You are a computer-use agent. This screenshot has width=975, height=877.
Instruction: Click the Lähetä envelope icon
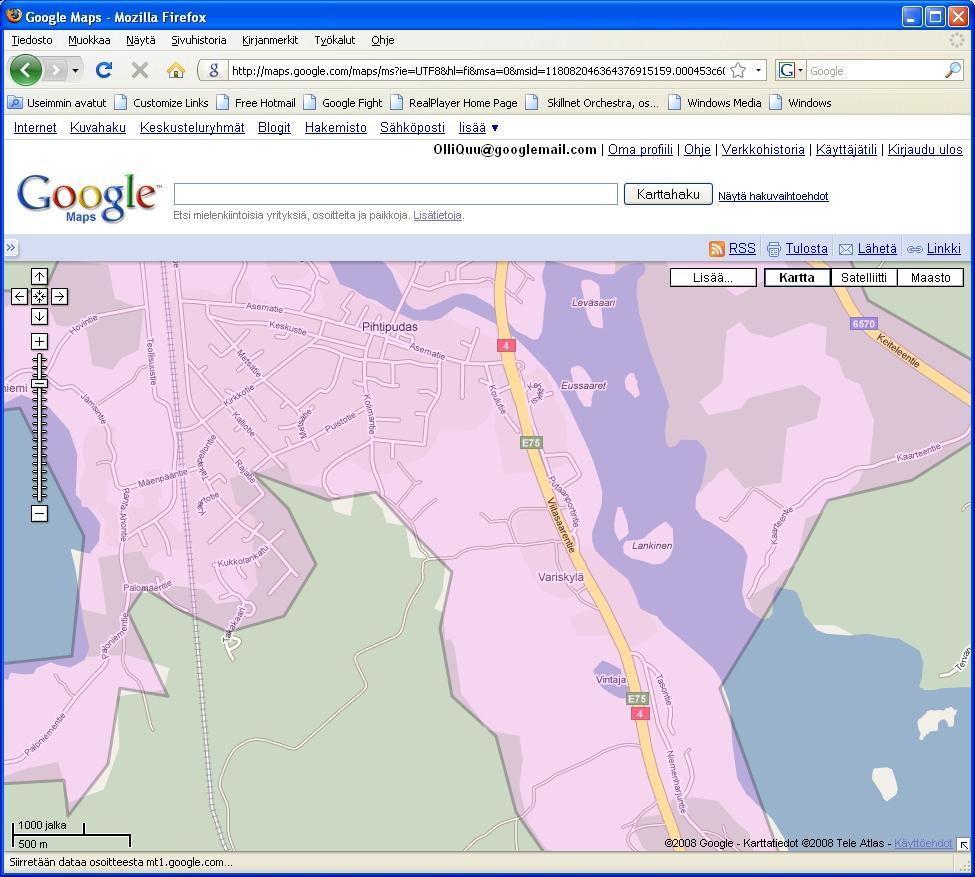coord(846,249)
